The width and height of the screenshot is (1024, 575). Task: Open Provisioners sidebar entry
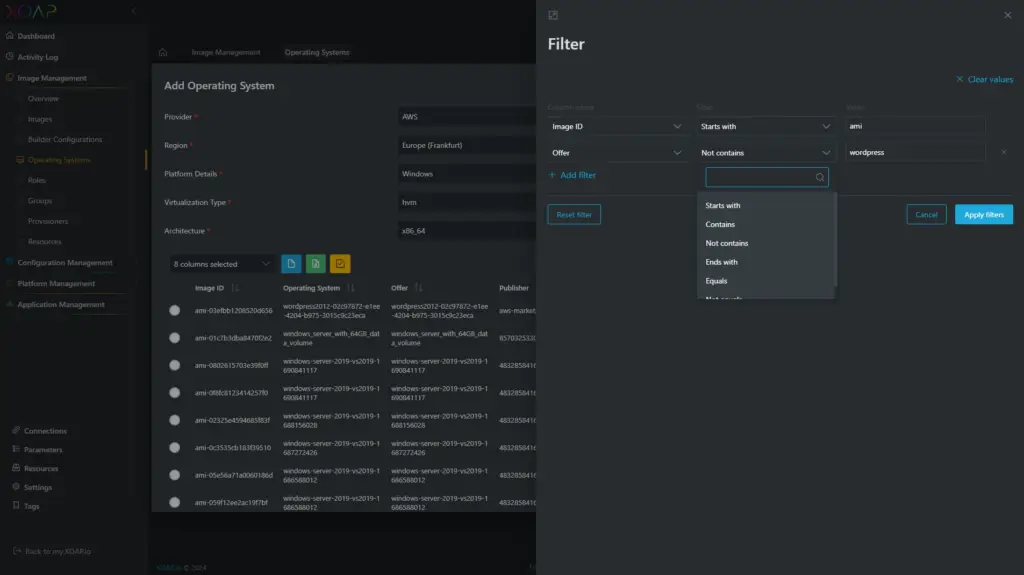[48, 221]
